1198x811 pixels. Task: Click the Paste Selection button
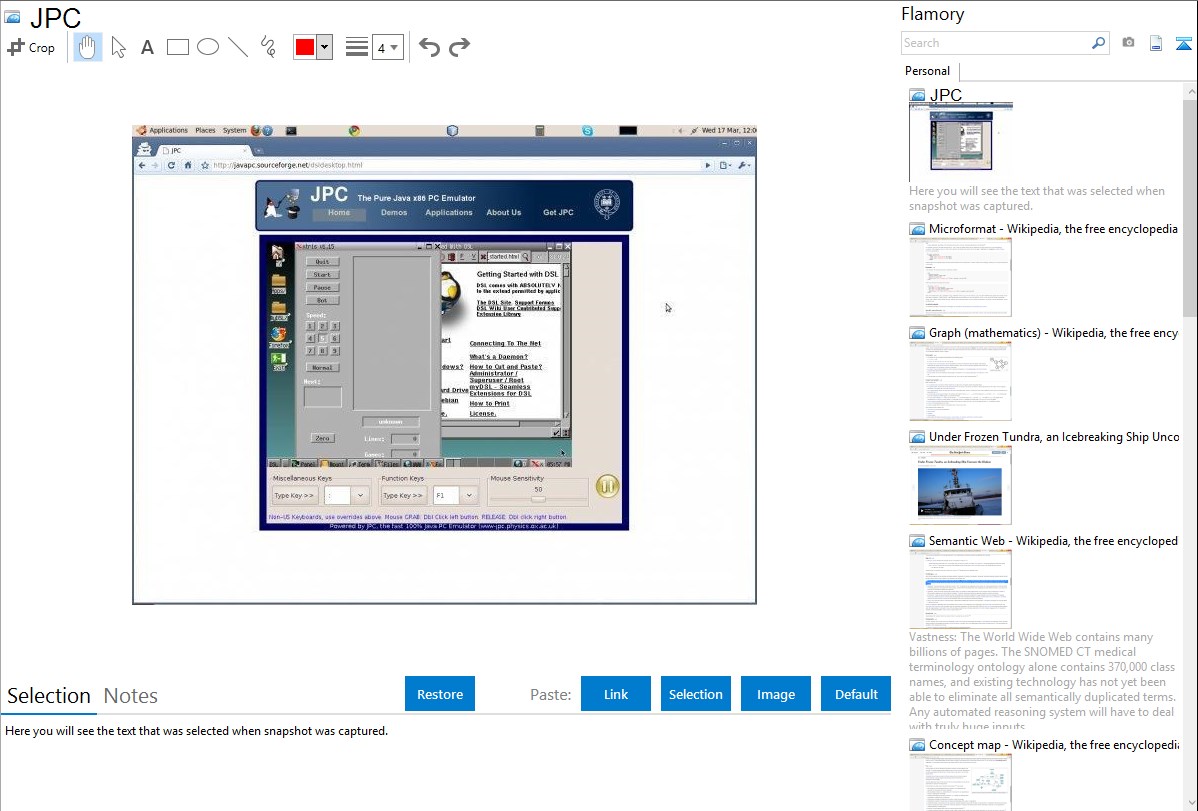(x=696, y=694)
